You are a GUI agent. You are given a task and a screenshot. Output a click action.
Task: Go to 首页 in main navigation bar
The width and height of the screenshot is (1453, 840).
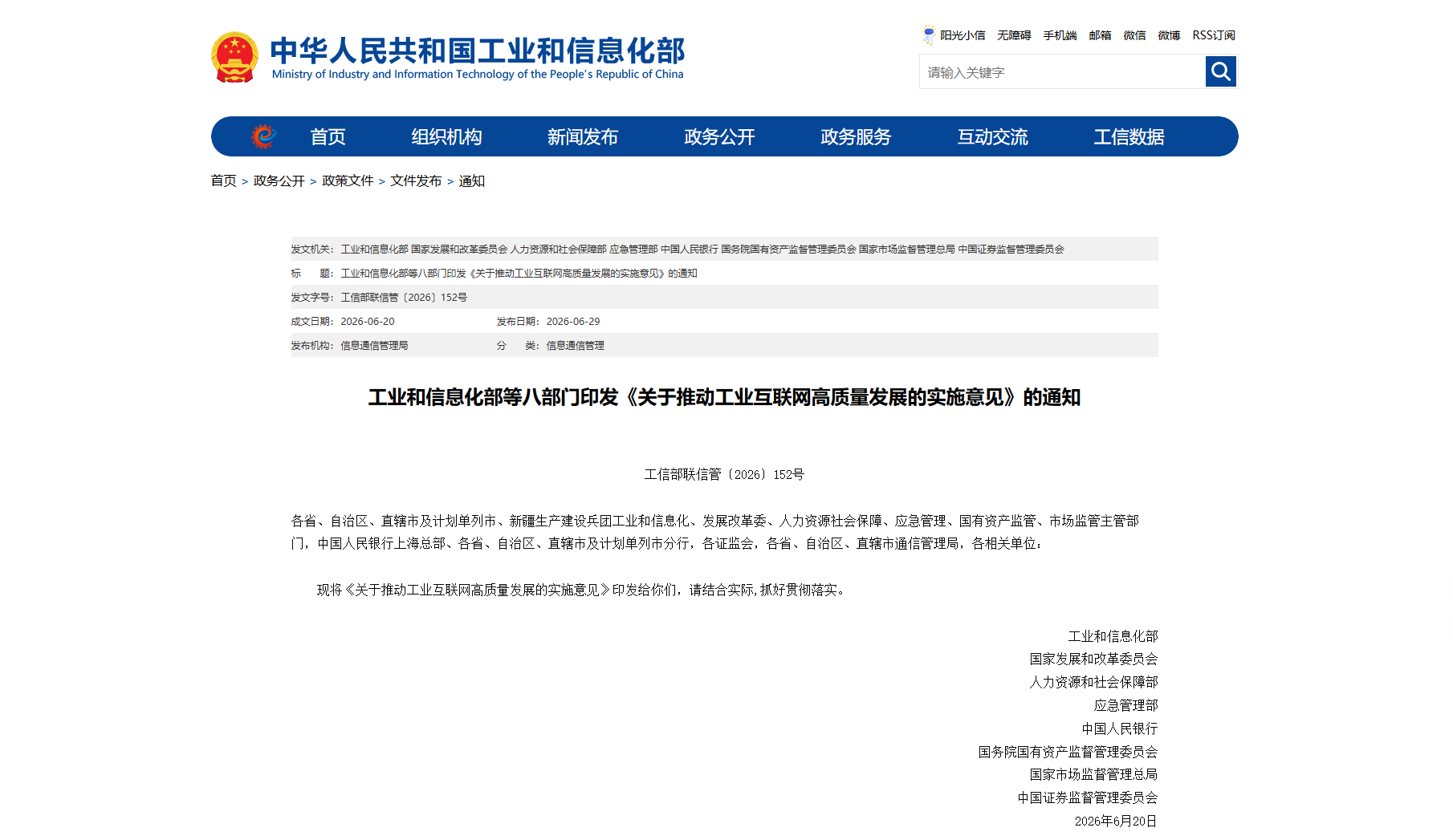pyautogui.click(x=328, y=137)
